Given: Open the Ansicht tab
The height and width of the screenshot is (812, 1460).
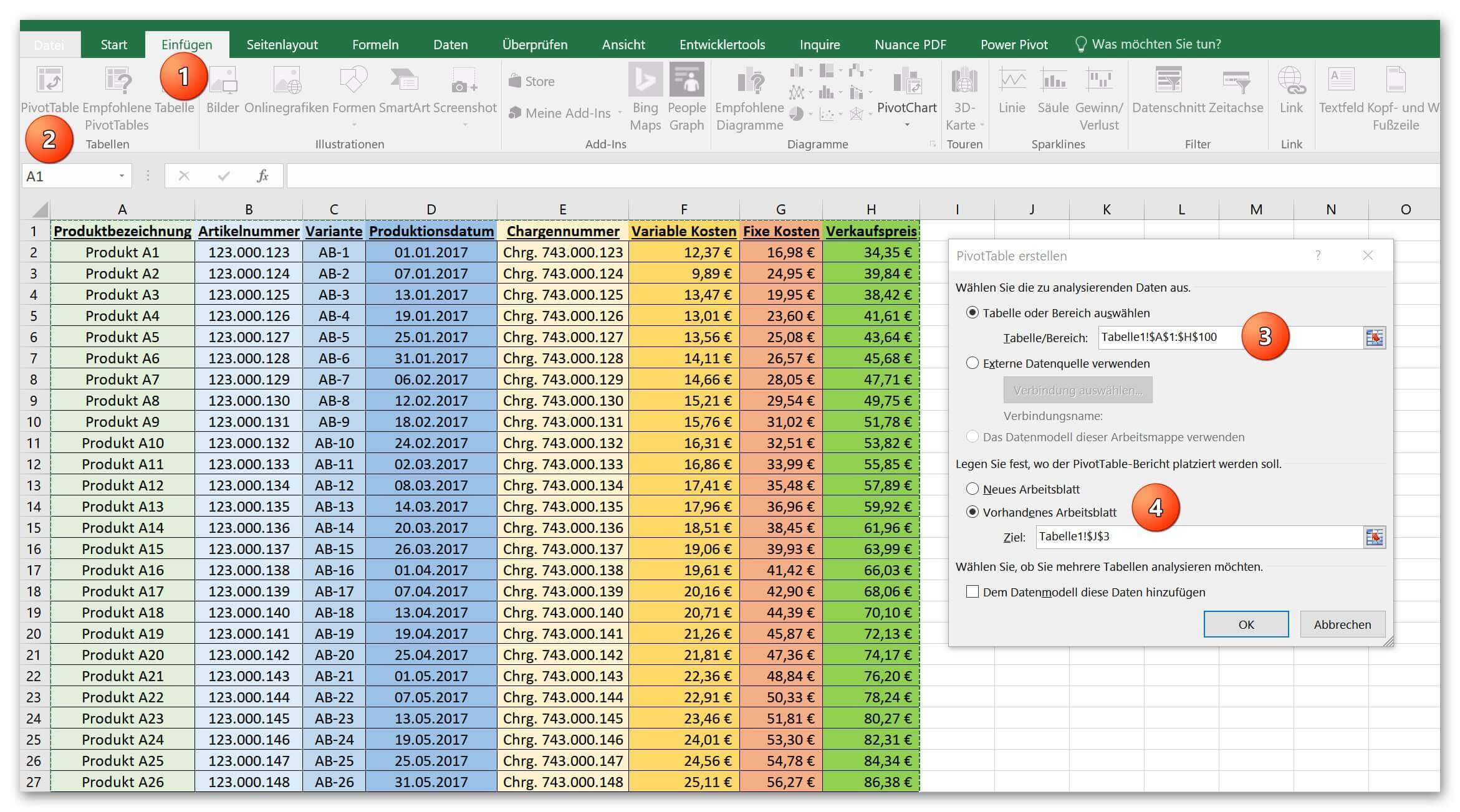Looking at the screenshot, I should click(623, 44).
